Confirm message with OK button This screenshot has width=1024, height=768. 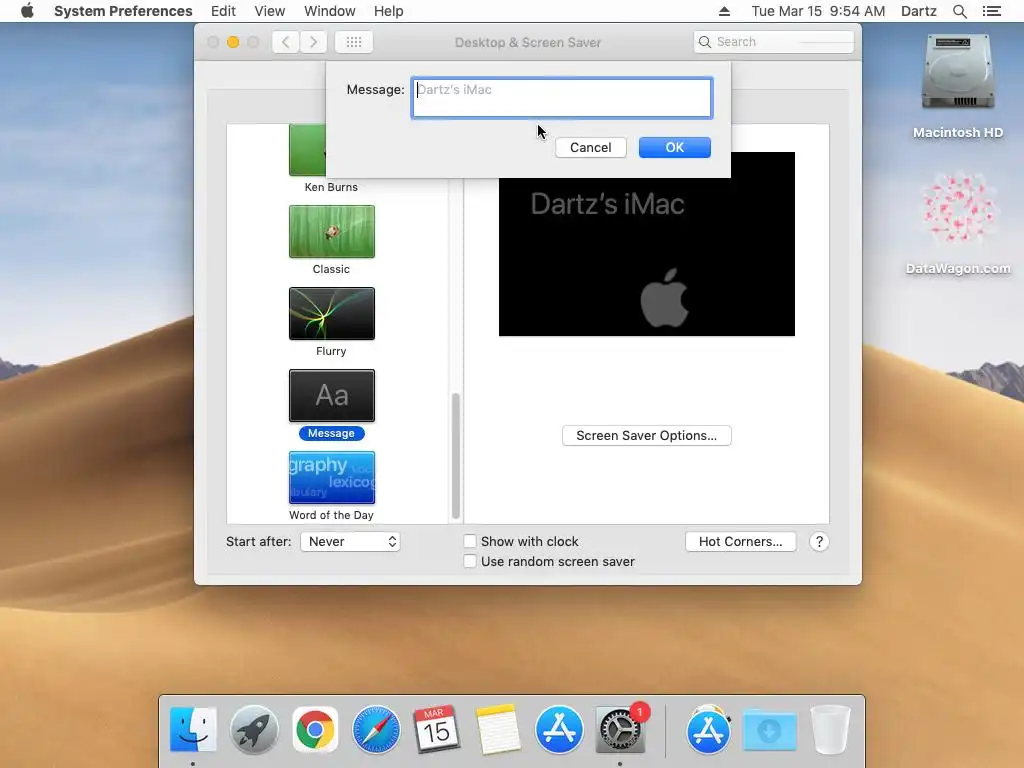click(675, 148)
